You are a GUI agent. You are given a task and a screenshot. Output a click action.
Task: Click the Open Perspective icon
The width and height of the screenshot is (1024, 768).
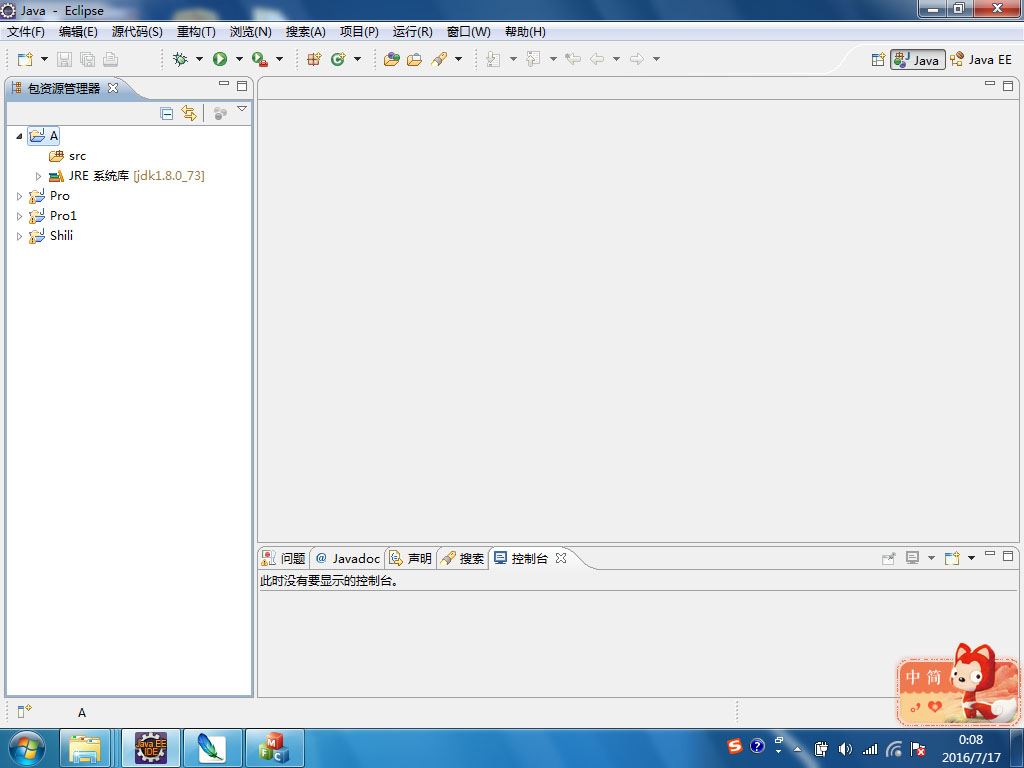tap(878, 59)
